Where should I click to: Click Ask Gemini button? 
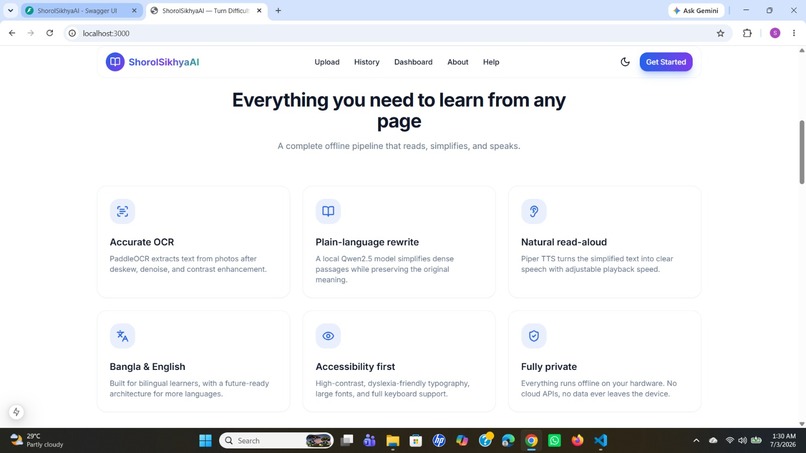pos(696,10)
